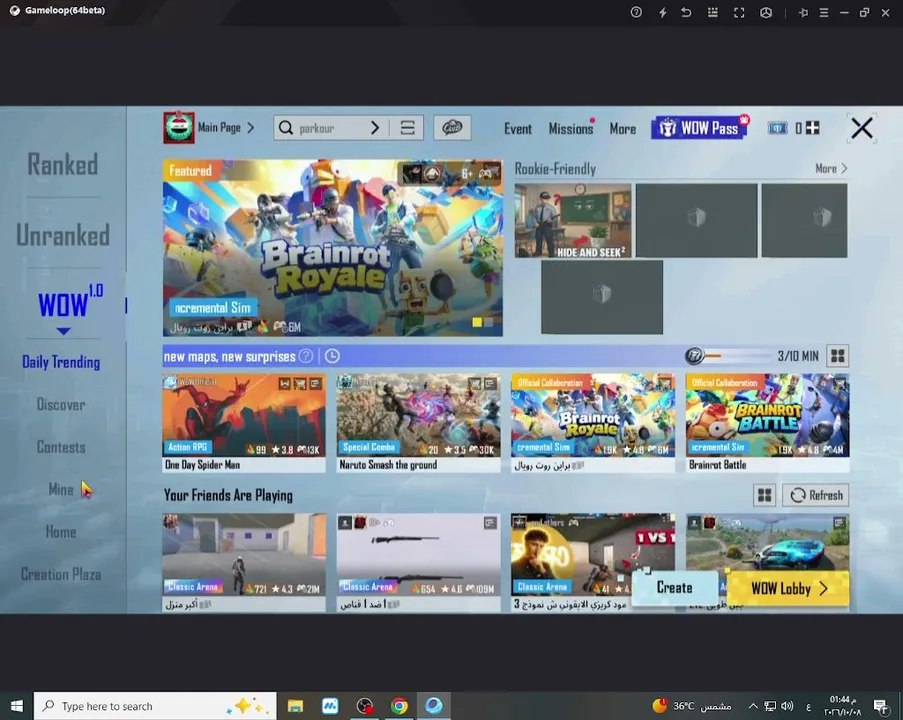The image size is (903, 720).
Task: Show hidden system tray icons
Action: point(753,706)
